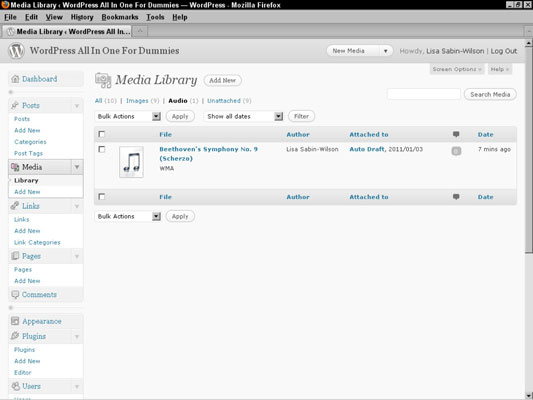Open Categories under Posts menu
The image size is (533, 400).
click(x=30, y=142)
